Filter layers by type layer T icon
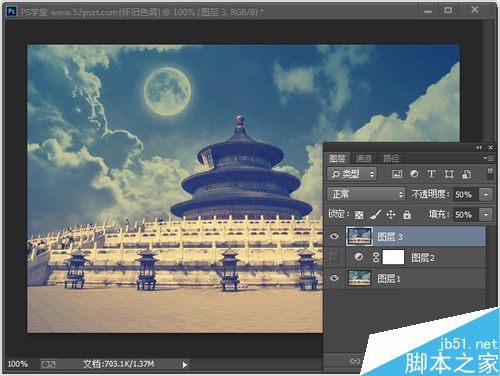The height and width of the screenshot is (376, 500). point(431,174)
